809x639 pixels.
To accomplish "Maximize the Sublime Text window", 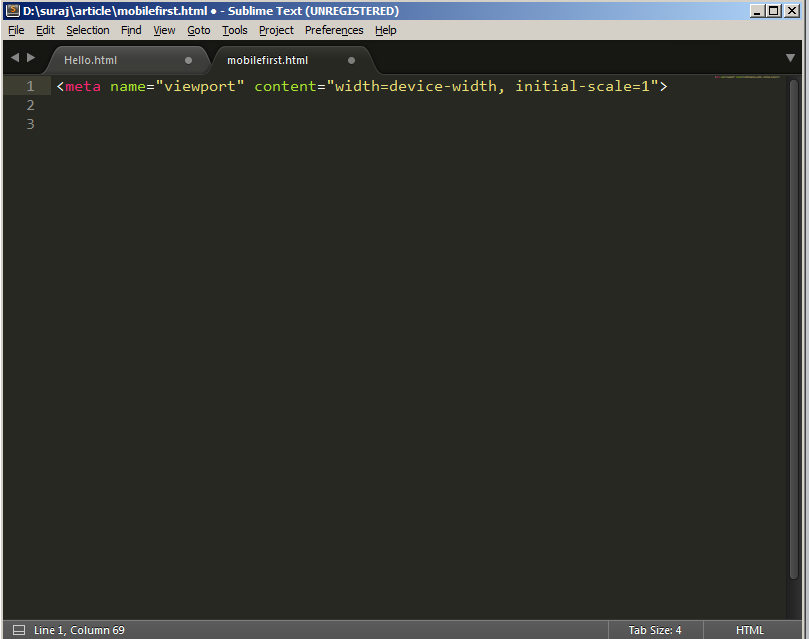I will (x=774, y=10).
